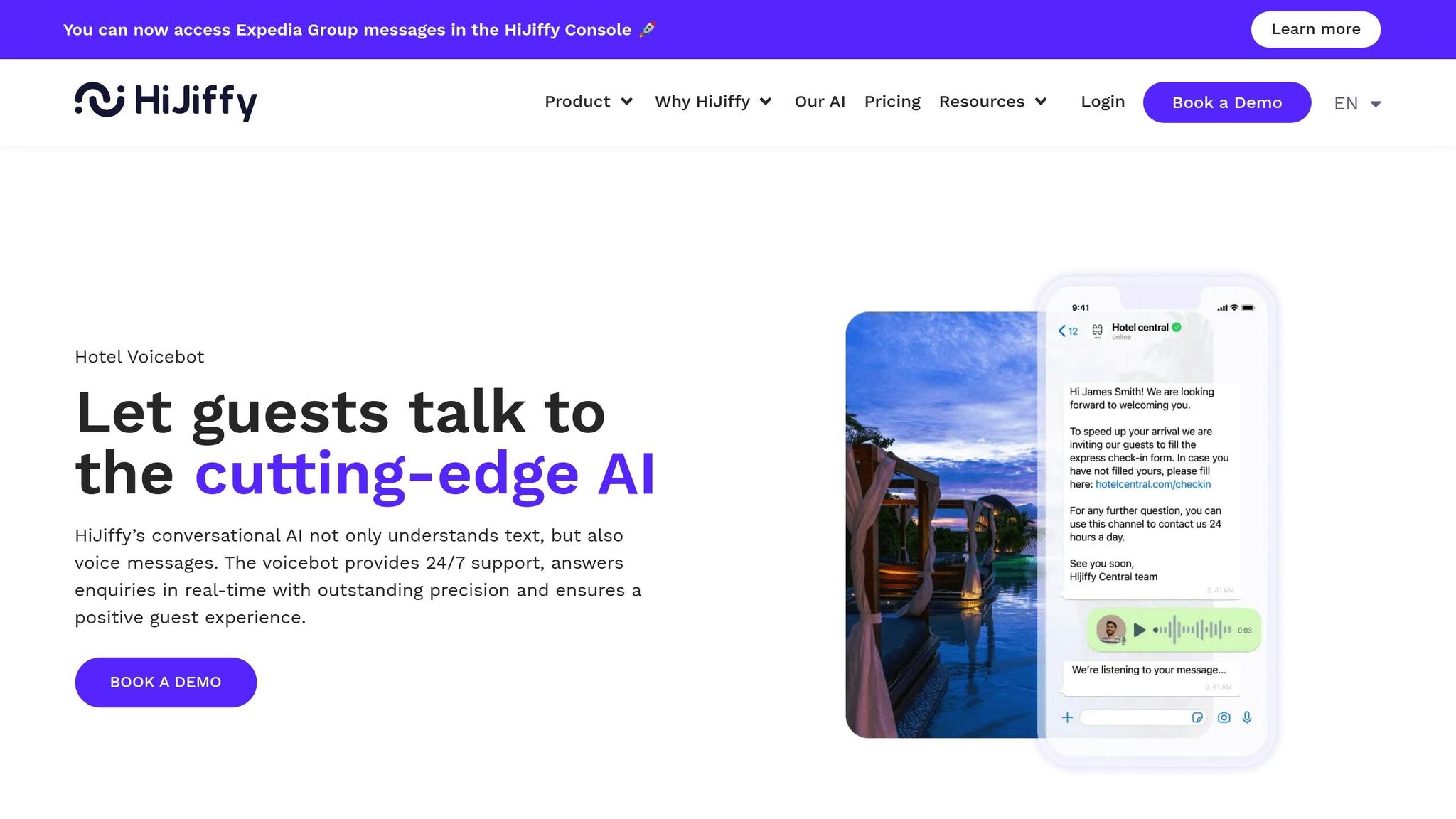Go to the Pricing page
1456x819 pixels.
point(892,102)
